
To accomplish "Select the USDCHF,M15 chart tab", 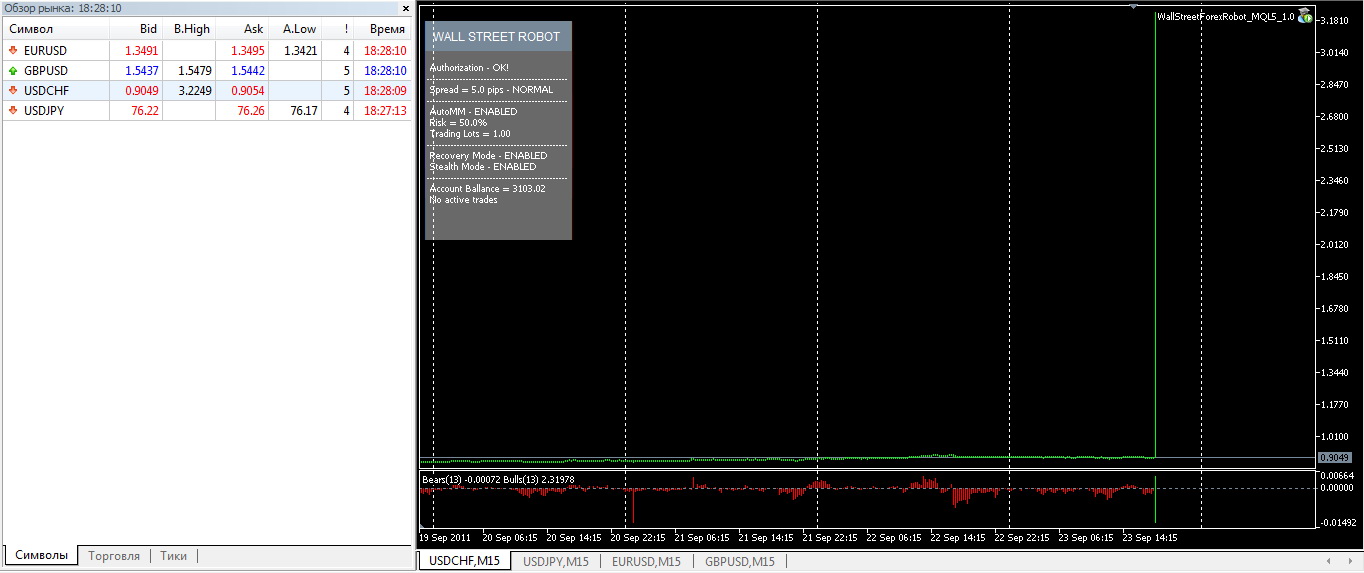I will click(465, 561).
